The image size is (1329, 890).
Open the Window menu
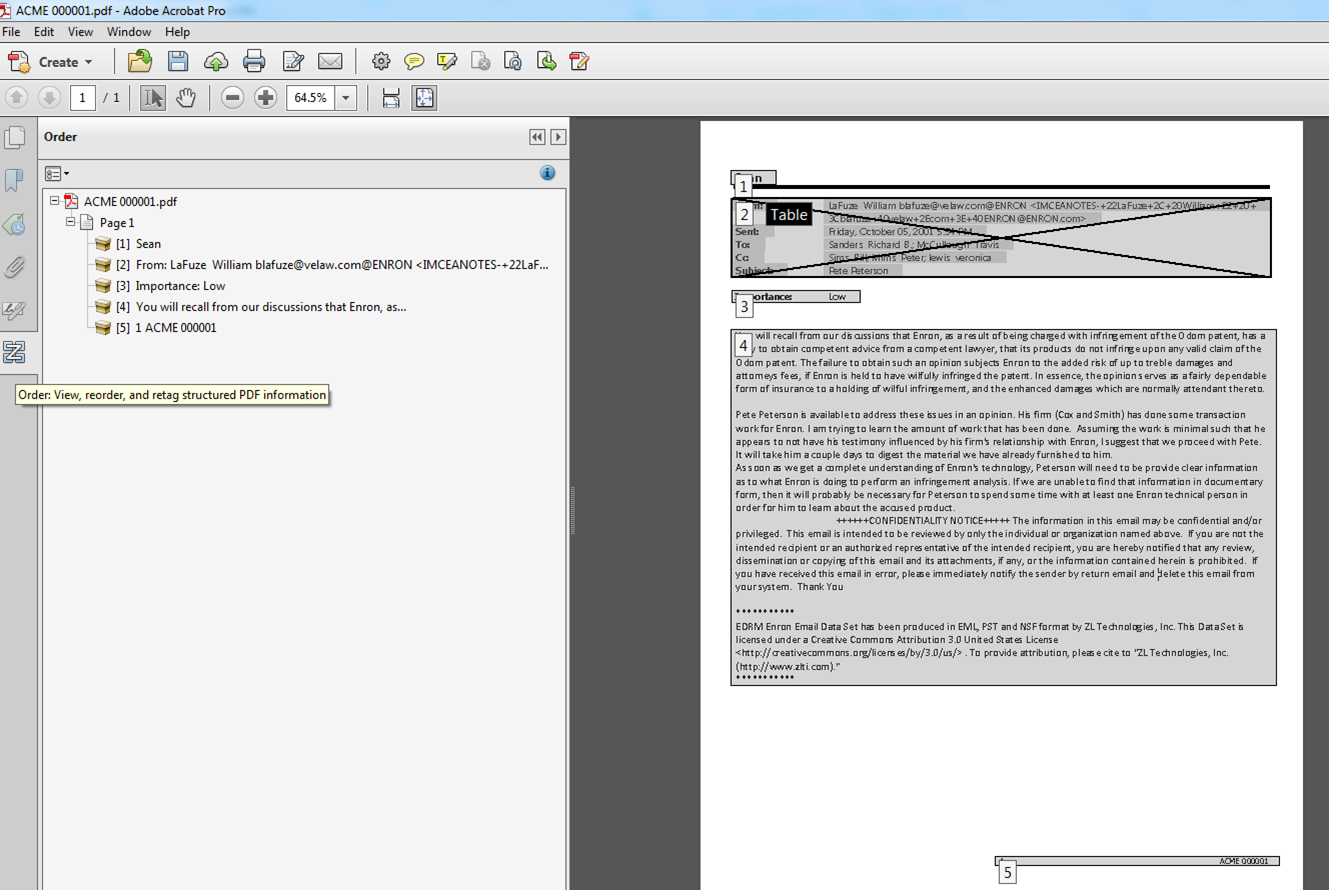129,32
